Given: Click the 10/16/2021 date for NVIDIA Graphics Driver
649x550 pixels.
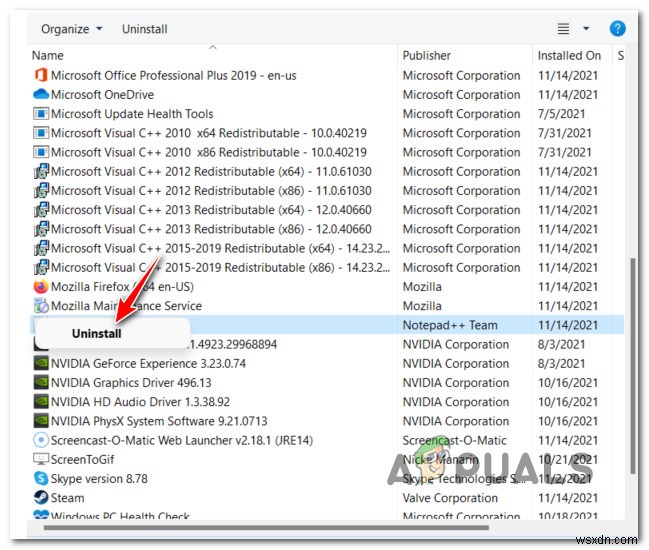Looking at the screenshot, I should [x=568, y=382].
